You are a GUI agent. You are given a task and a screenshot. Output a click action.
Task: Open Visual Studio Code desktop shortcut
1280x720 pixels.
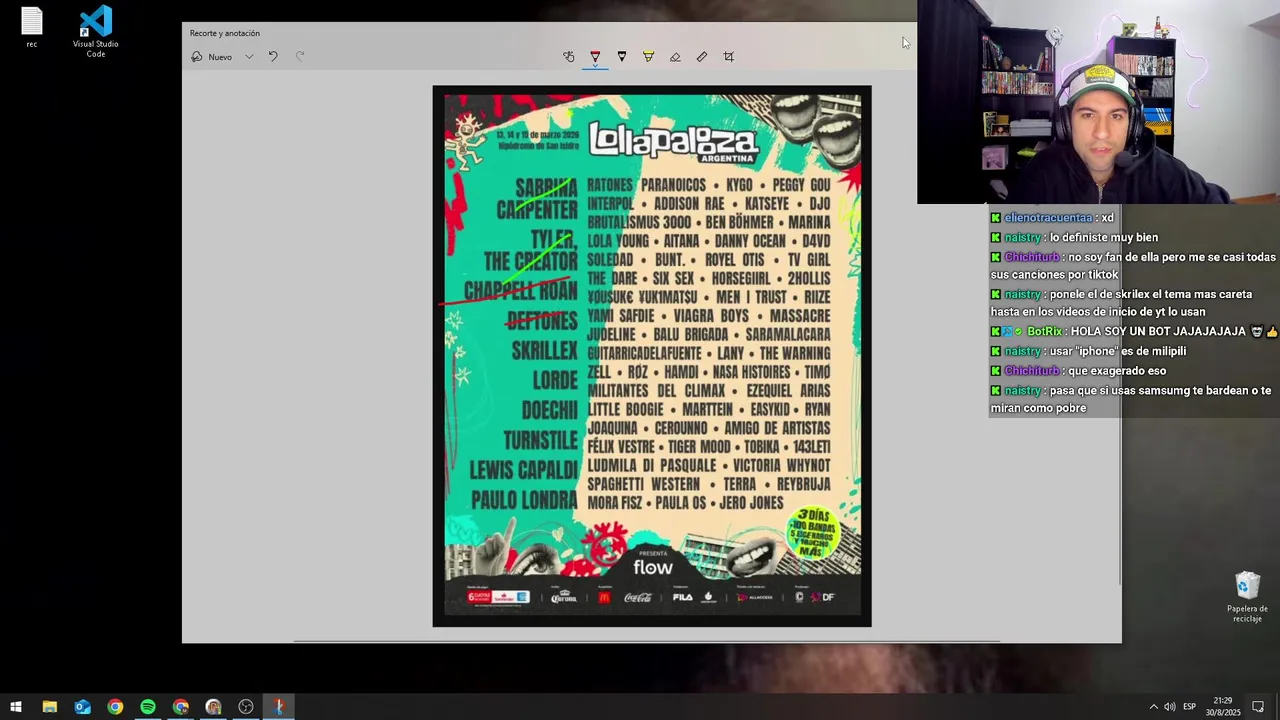[x=95, y=32]
